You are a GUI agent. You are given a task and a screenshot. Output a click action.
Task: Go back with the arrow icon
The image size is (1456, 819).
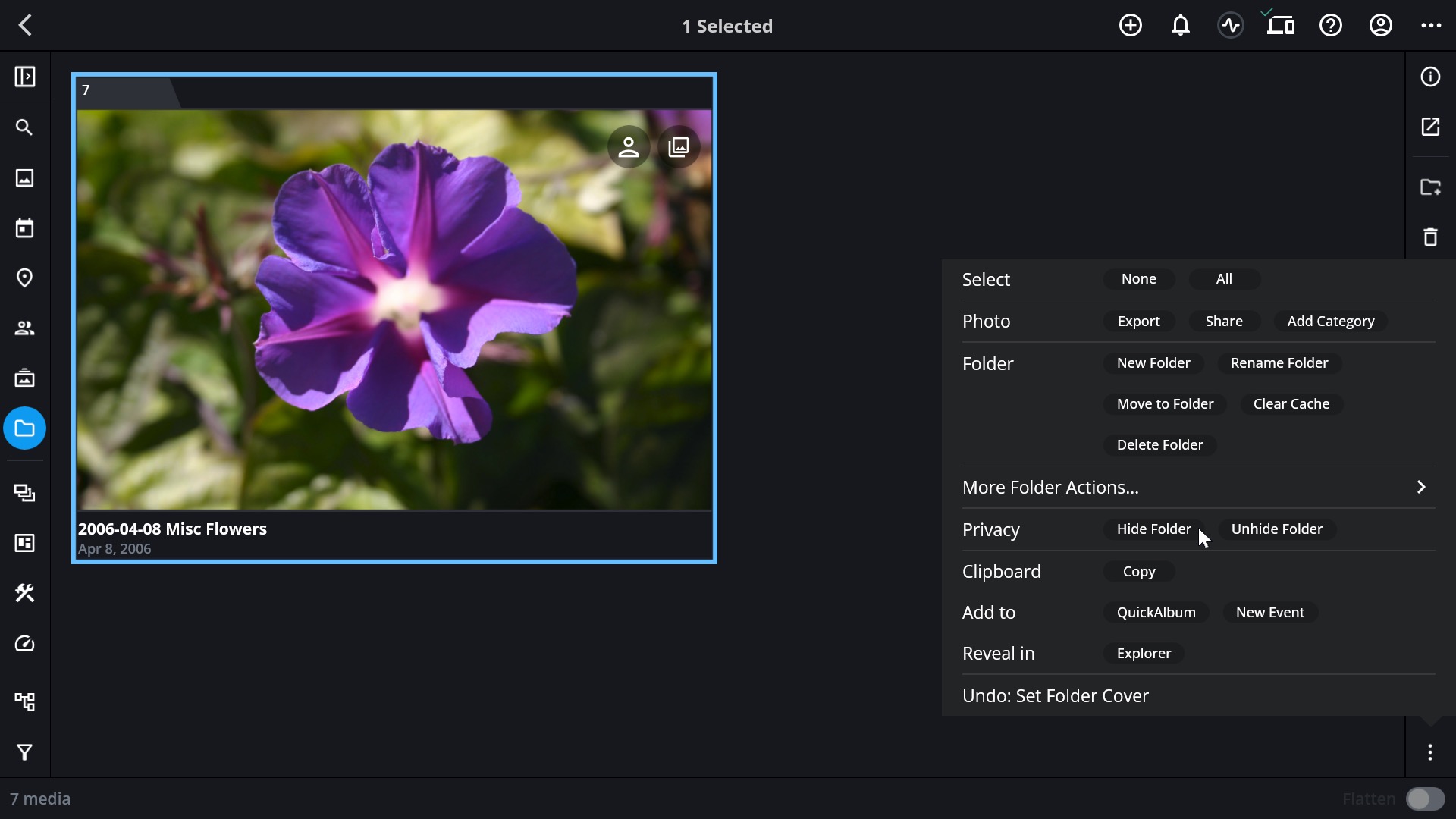[25, 26]
